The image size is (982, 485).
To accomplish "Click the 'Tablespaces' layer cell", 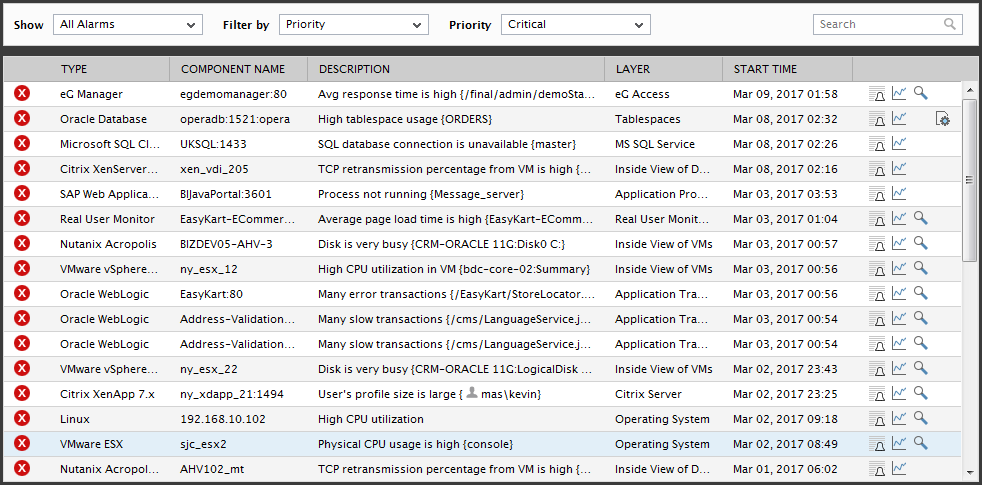I will (x=648, y=119).
